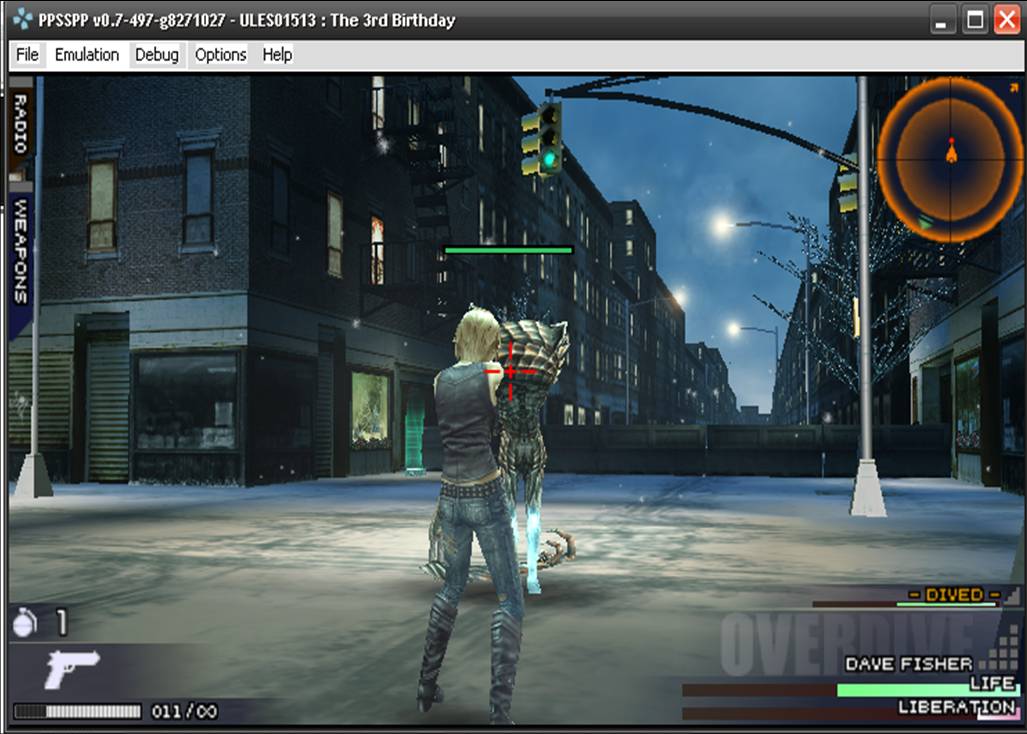The width and height of the screenshot is (1027, 734).
Task: Click the orange circular radar minimap
Action: 950,158
